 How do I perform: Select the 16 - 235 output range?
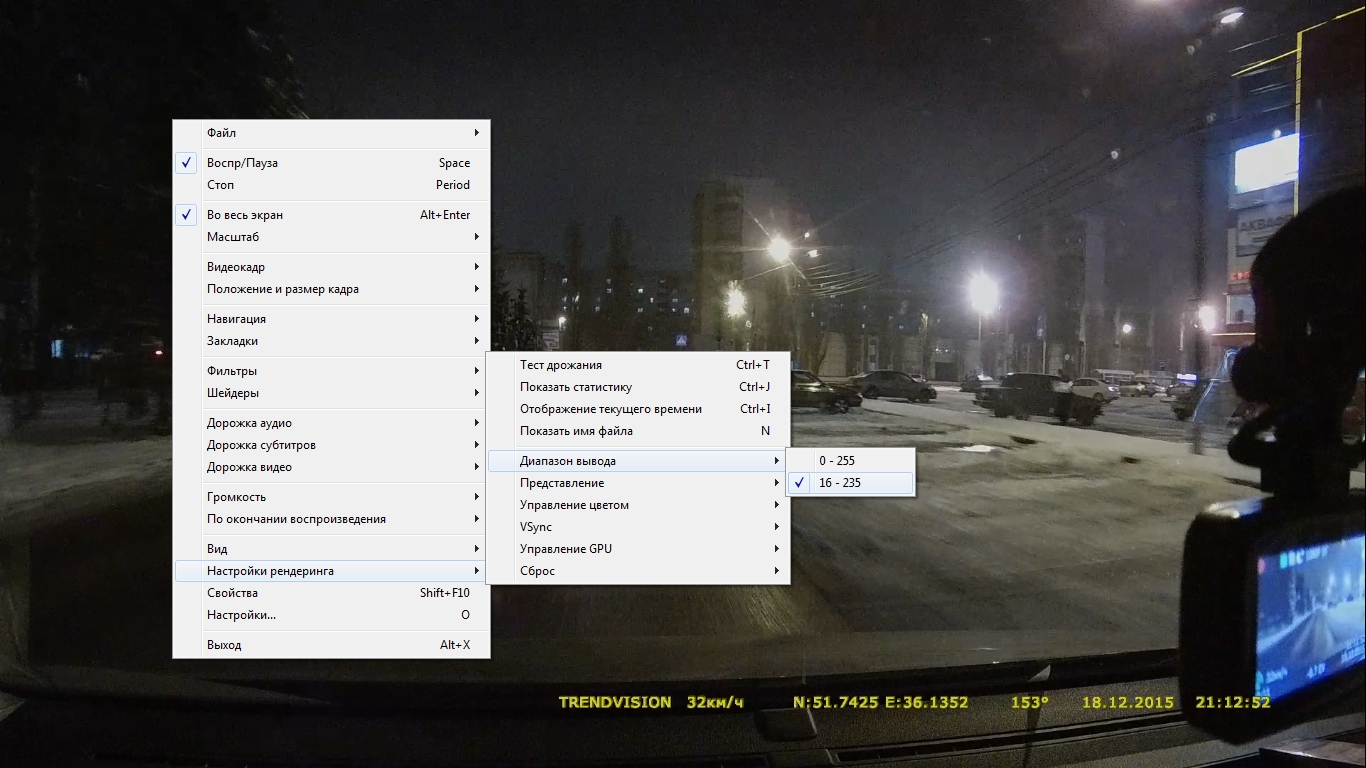(x=839, y=483)
